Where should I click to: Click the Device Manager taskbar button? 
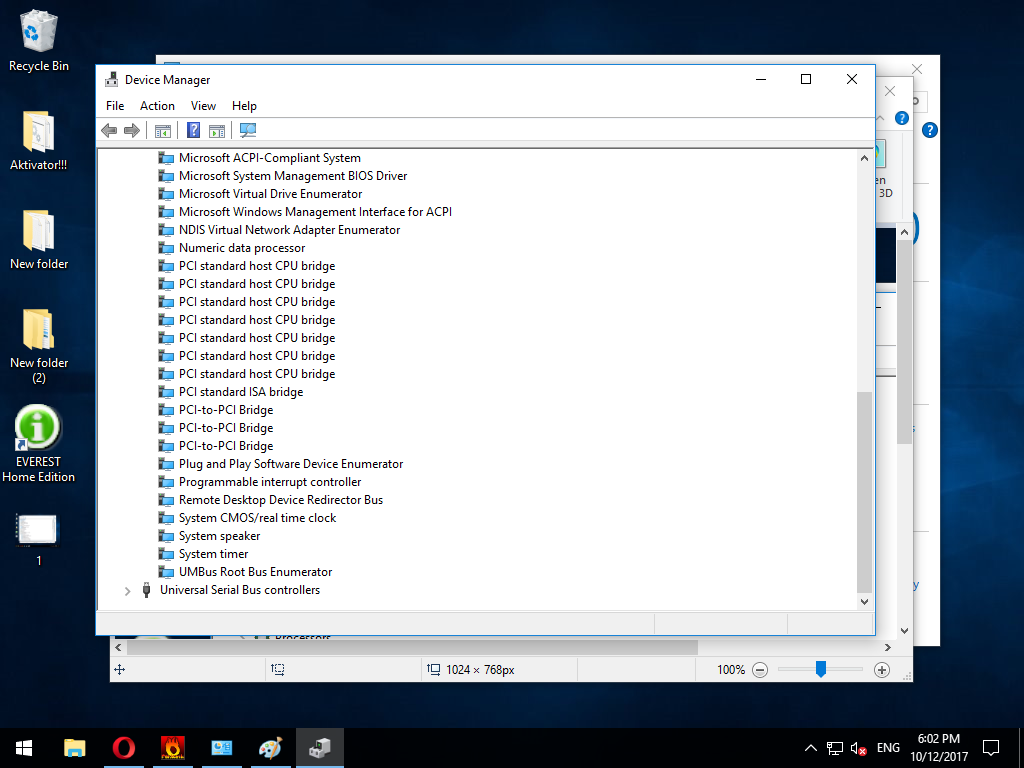coord(320,748)
